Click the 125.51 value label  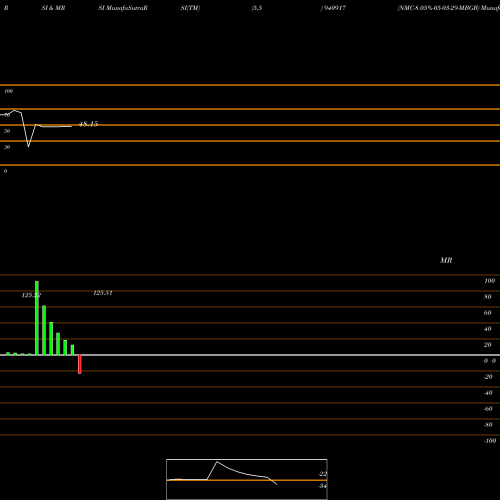(x=103, y=293)
